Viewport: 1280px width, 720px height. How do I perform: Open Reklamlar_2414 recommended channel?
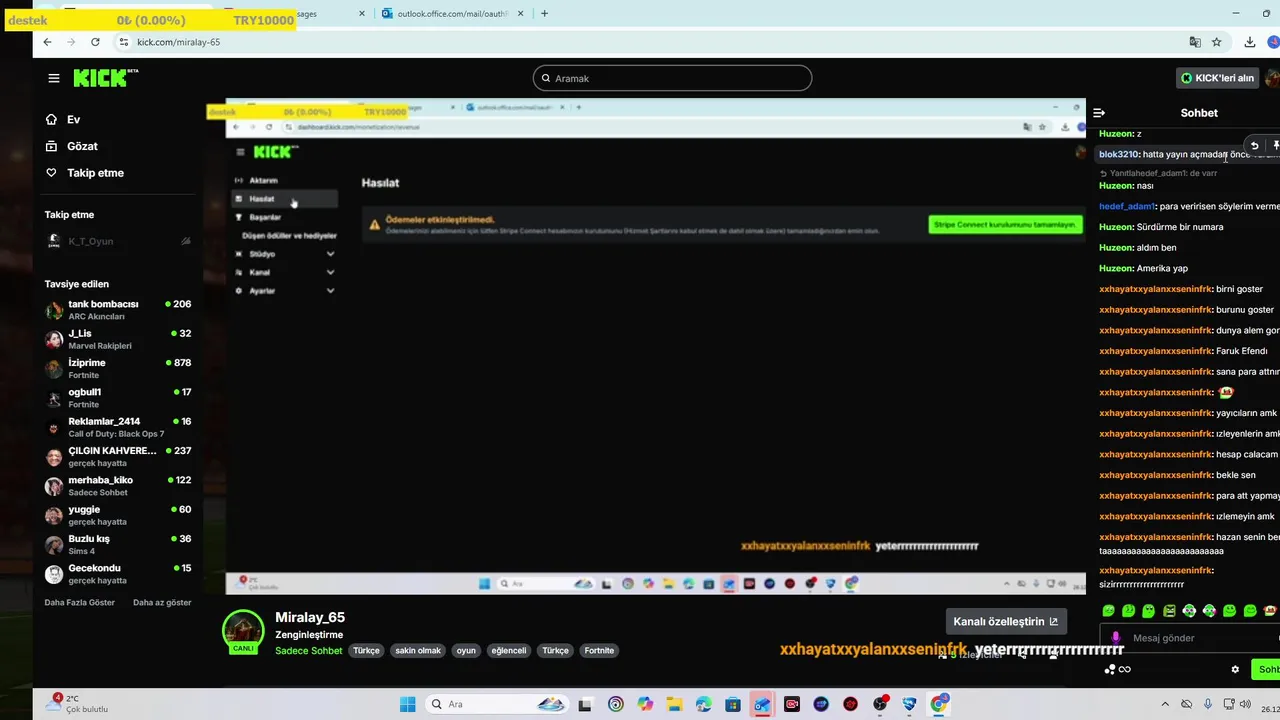pyautogui.click(x=118, y=427)
